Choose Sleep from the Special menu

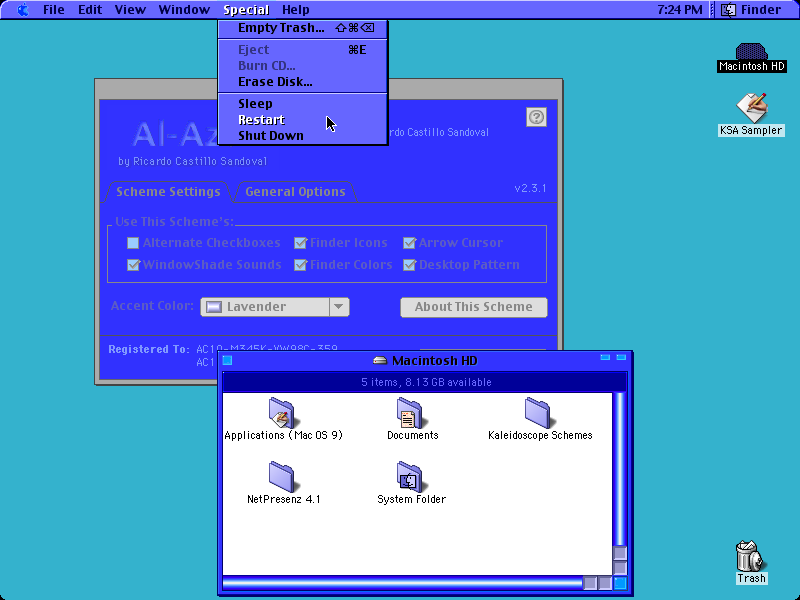click(303, 104)
